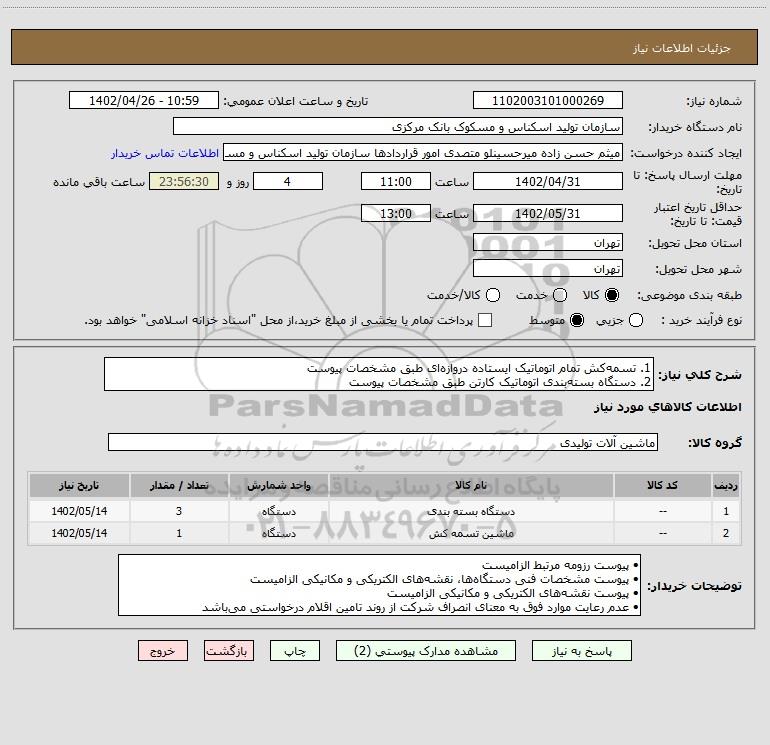Click the جزئیات اطلاعات نیاز header title

pyautogui.click(x=682, y=48)
